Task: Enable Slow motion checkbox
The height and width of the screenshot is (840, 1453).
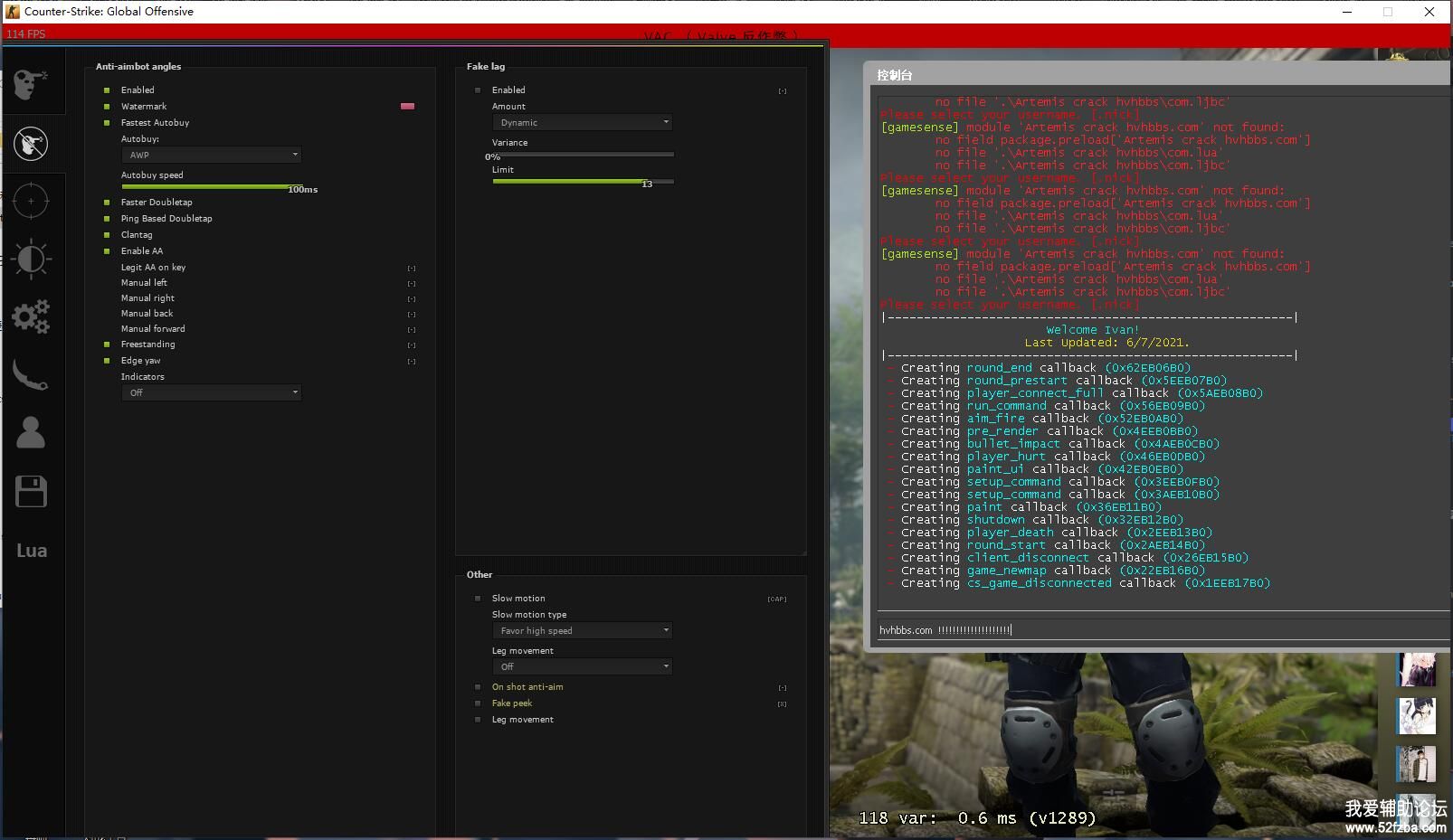Action: pos(478,599)
